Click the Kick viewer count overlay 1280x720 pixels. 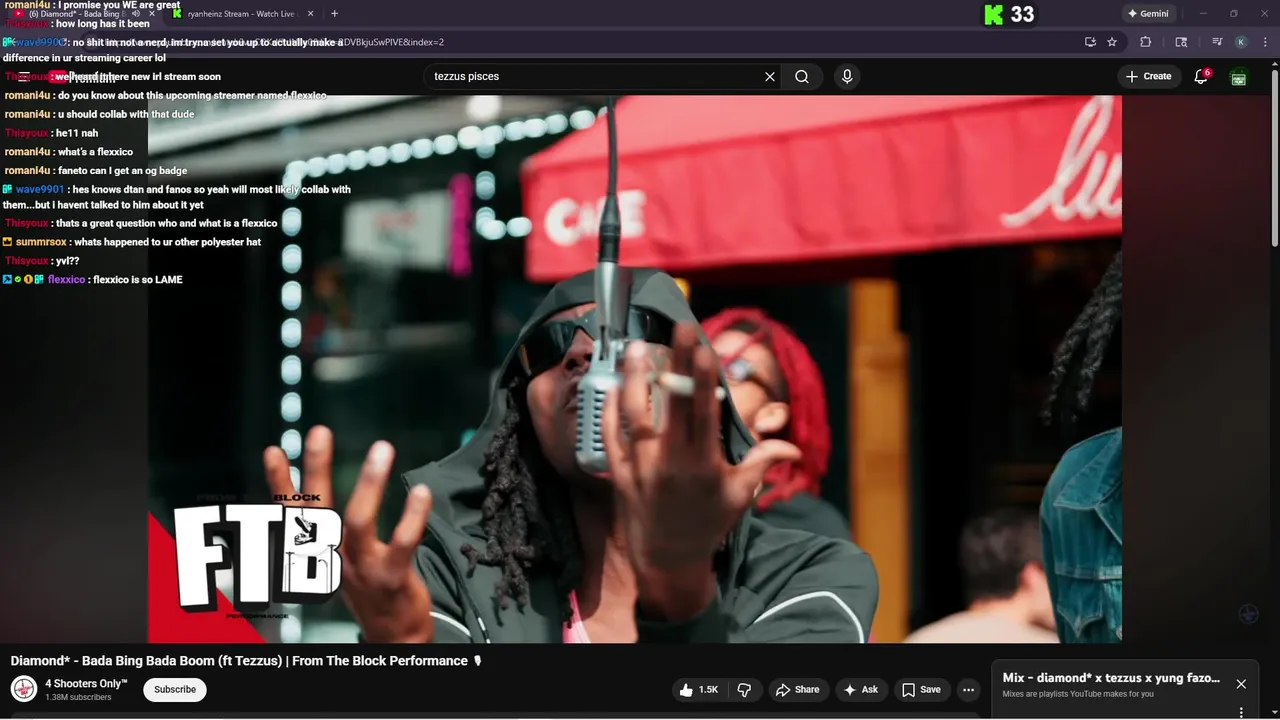point(1009,14)
